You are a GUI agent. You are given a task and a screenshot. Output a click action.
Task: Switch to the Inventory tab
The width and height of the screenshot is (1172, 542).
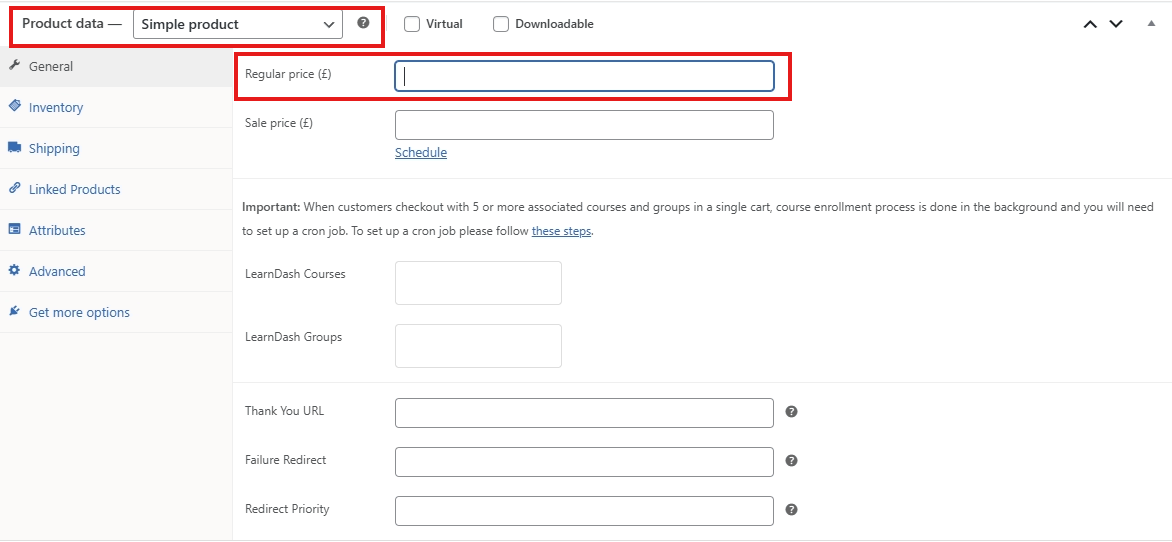click(x=117, y=108)
